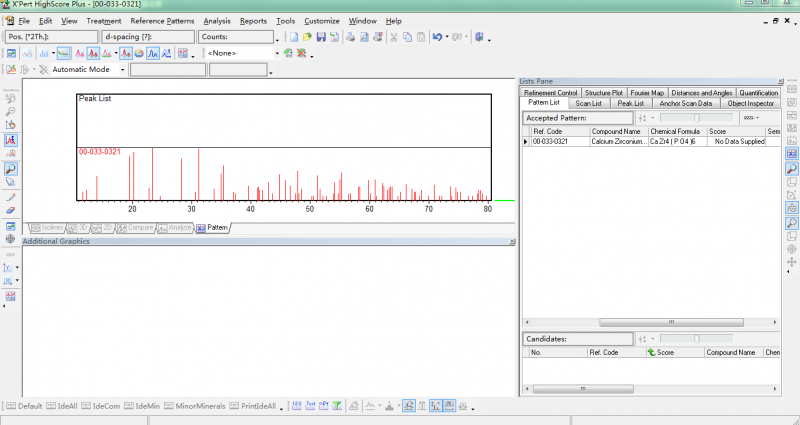This screenshot has height=425, width=800.
Task: Toggle the Default desktop layout
Action: [x=24, y=406]
